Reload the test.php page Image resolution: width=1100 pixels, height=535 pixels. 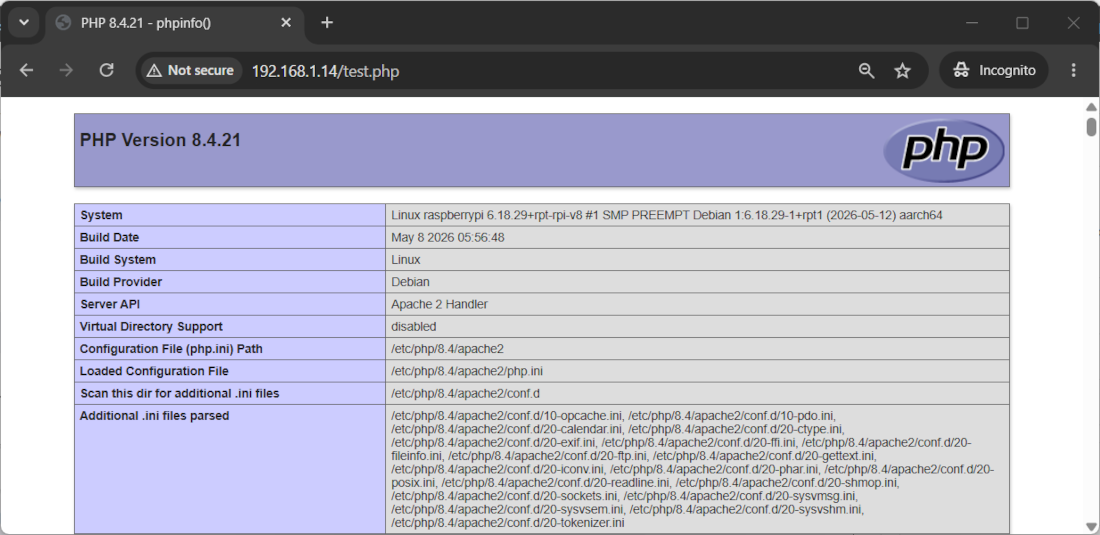point(107,70)
